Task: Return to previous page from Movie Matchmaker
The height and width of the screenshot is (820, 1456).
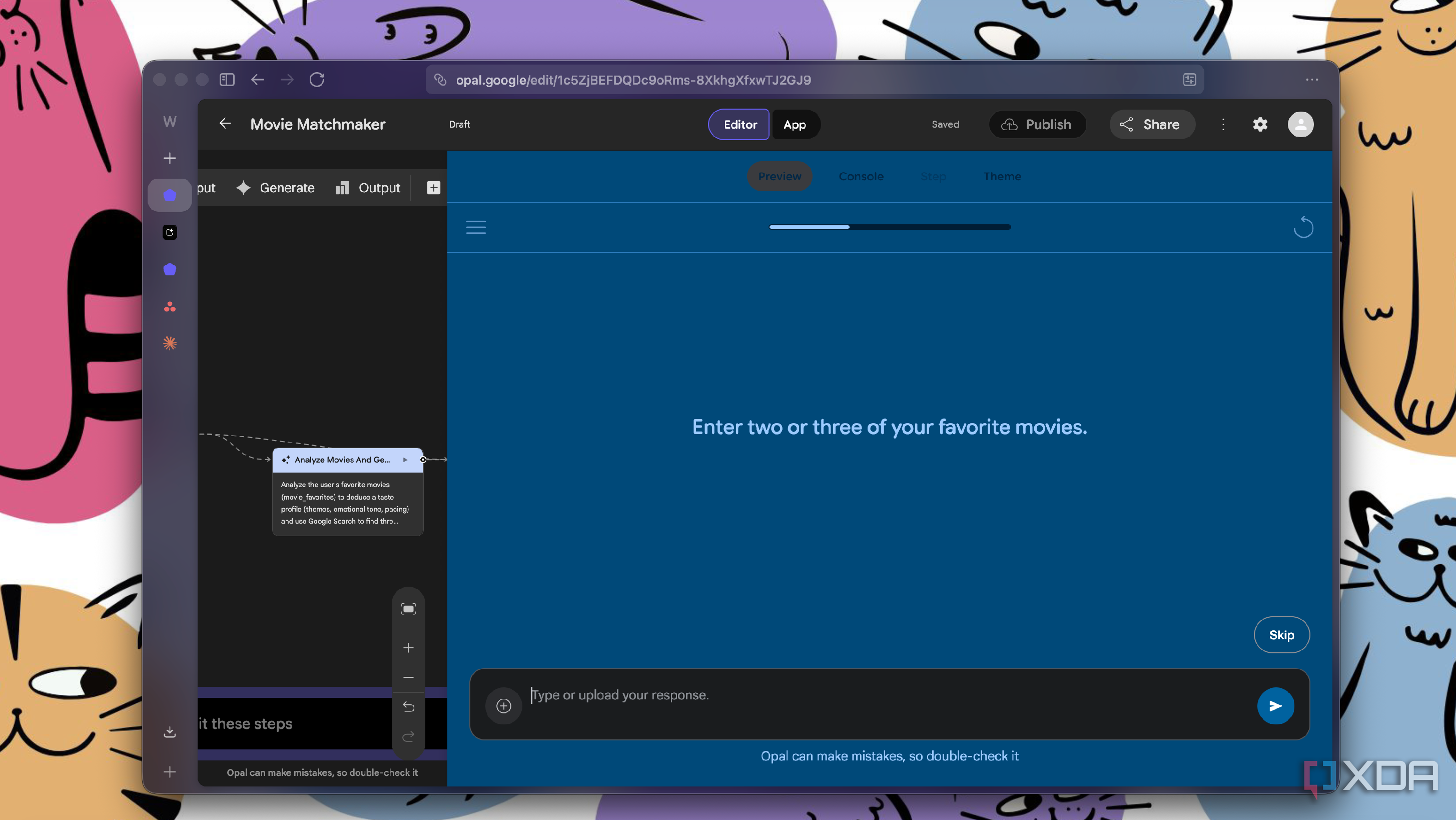Action: (225, 124)
